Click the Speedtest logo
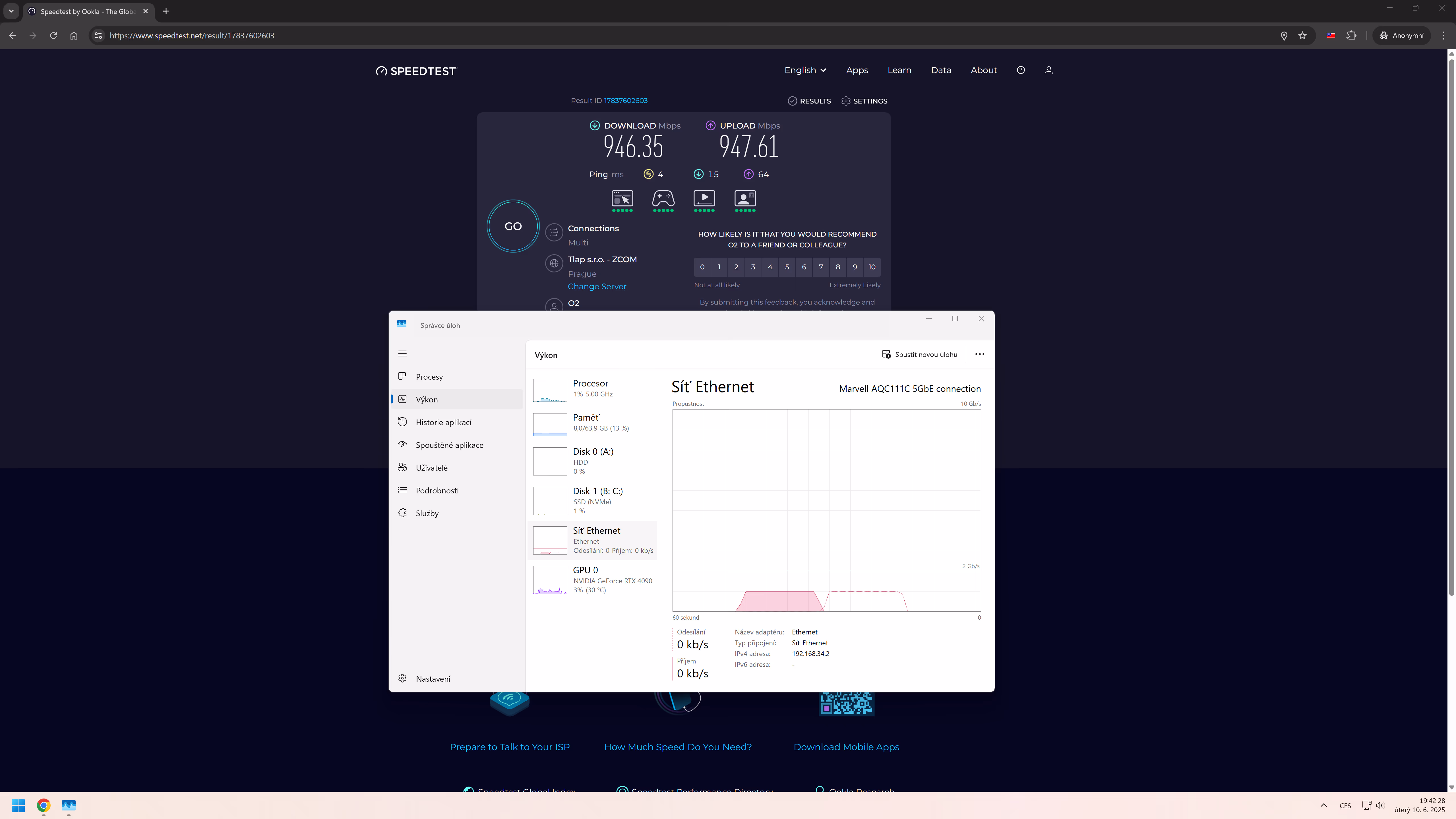Image resolution: width=1456 pixels, height=819 pixels. [416, 71]
